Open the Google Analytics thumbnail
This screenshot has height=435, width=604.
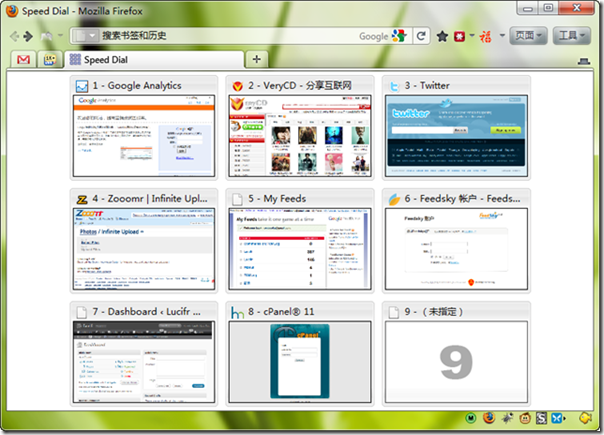coord(144,136)
